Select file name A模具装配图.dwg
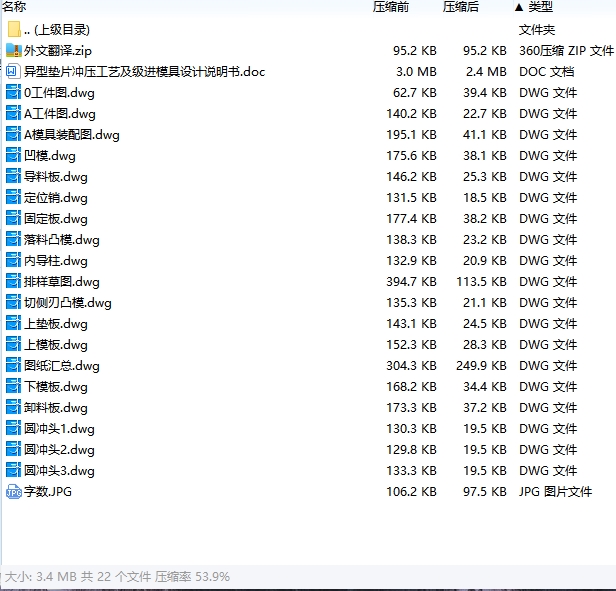This screenshot has width=616, height=591. (72, 135)
